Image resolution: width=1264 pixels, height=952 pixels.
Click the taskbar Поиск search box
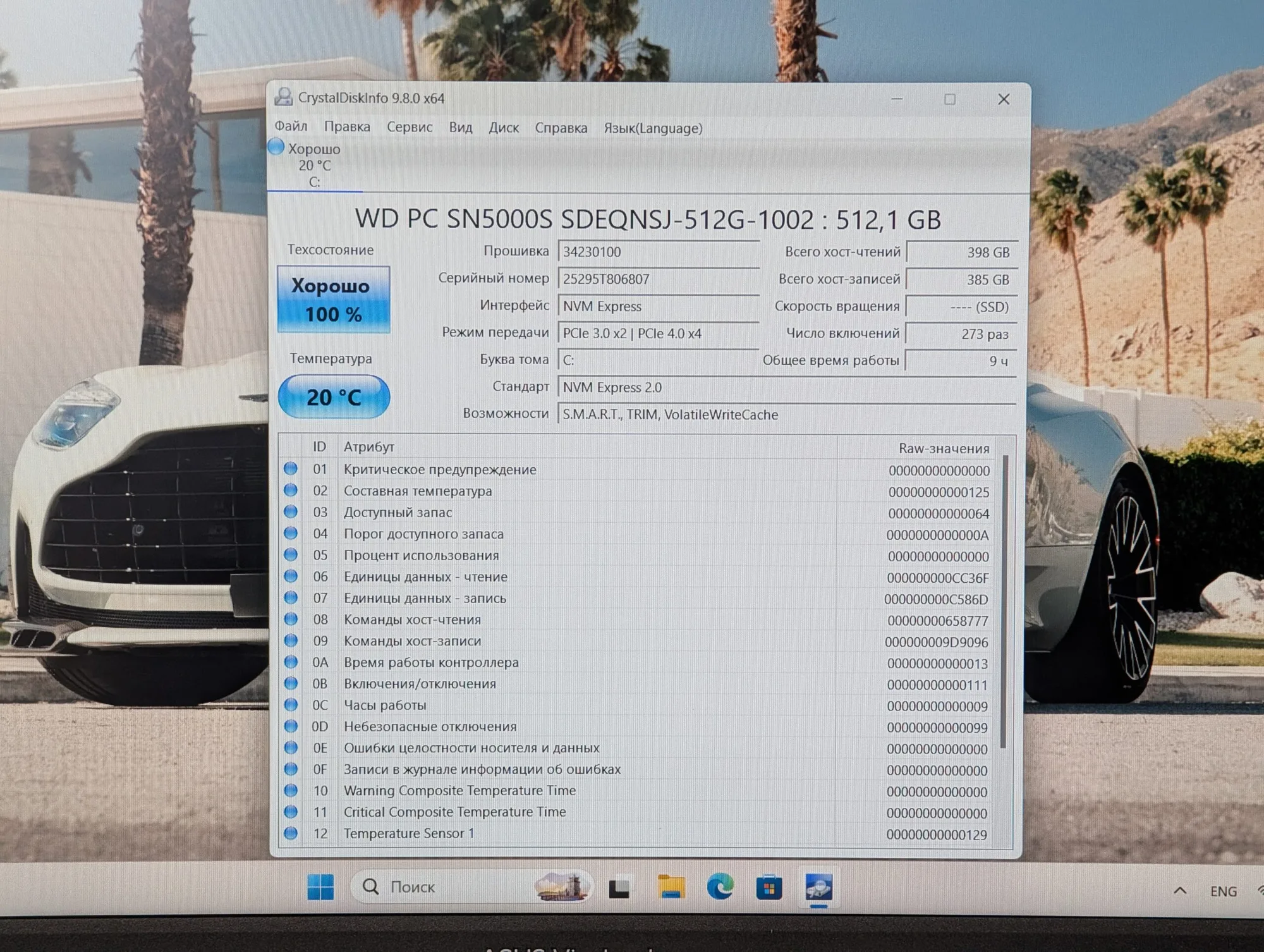click(471, 887)
